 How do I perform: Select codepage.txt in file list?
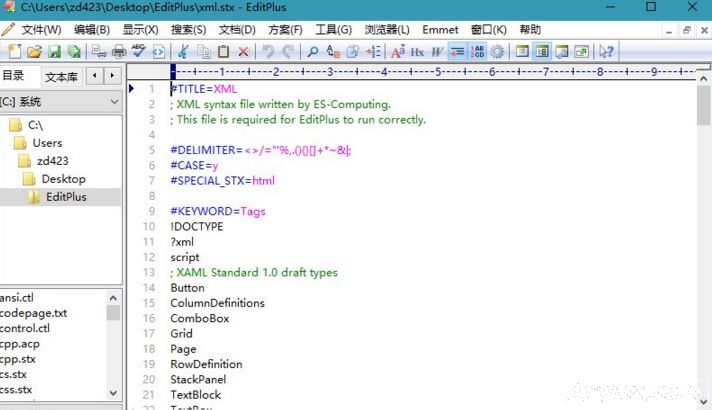[x=34, y=313]
